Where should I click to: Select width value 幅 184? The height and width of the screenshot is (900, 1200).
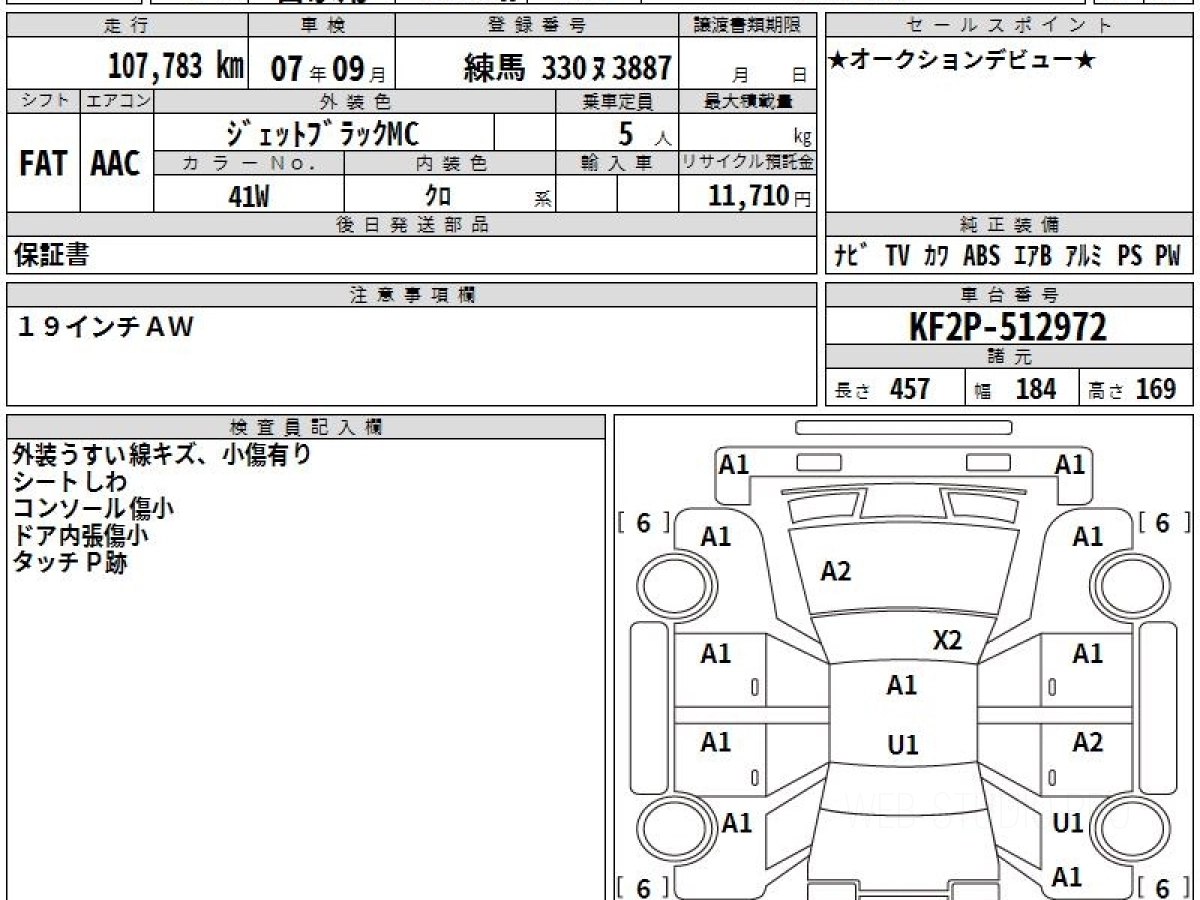tap(1015, 389)
